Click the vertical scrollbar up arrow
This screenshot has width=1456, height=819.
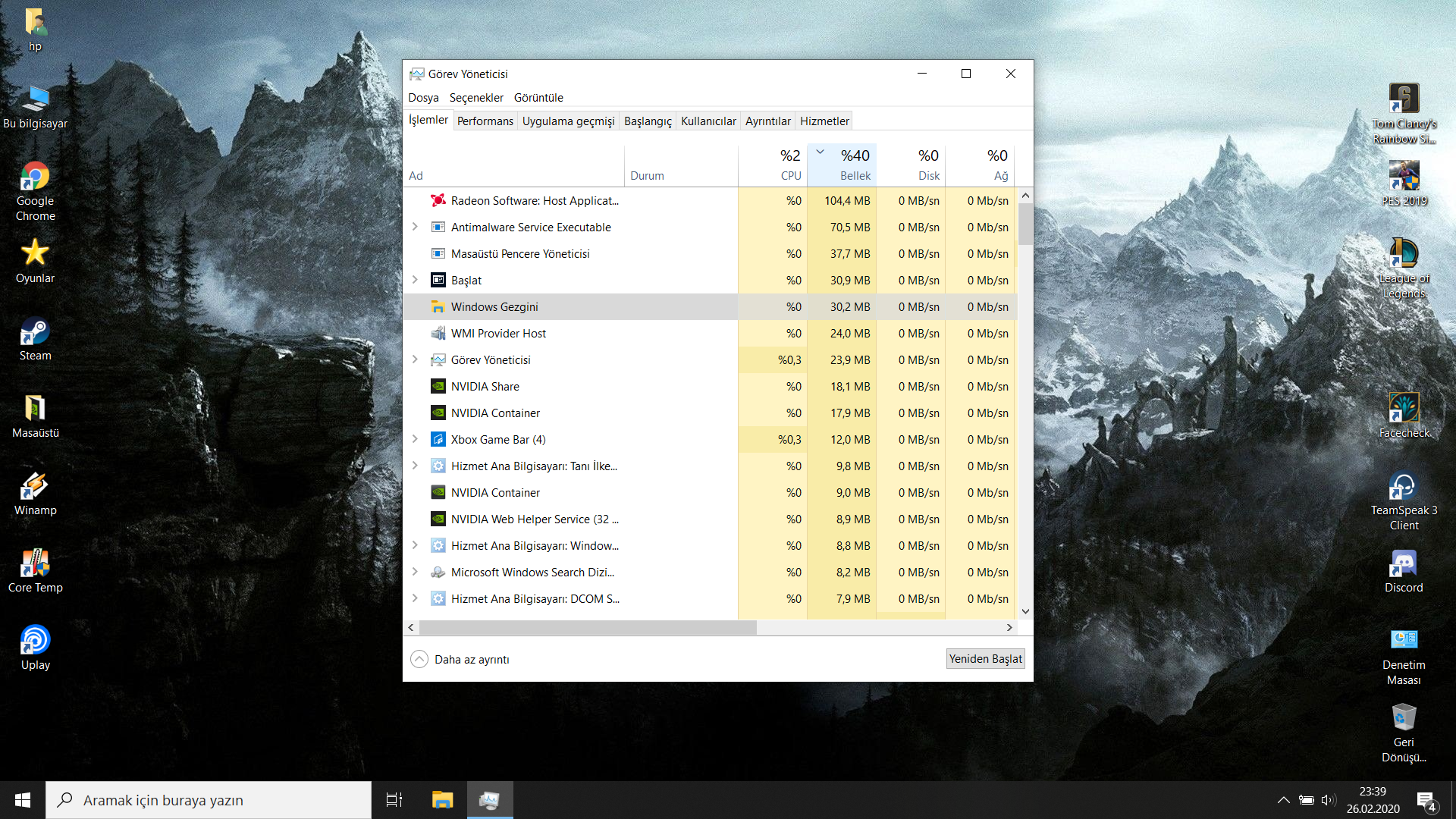[x=1025, y=196]
